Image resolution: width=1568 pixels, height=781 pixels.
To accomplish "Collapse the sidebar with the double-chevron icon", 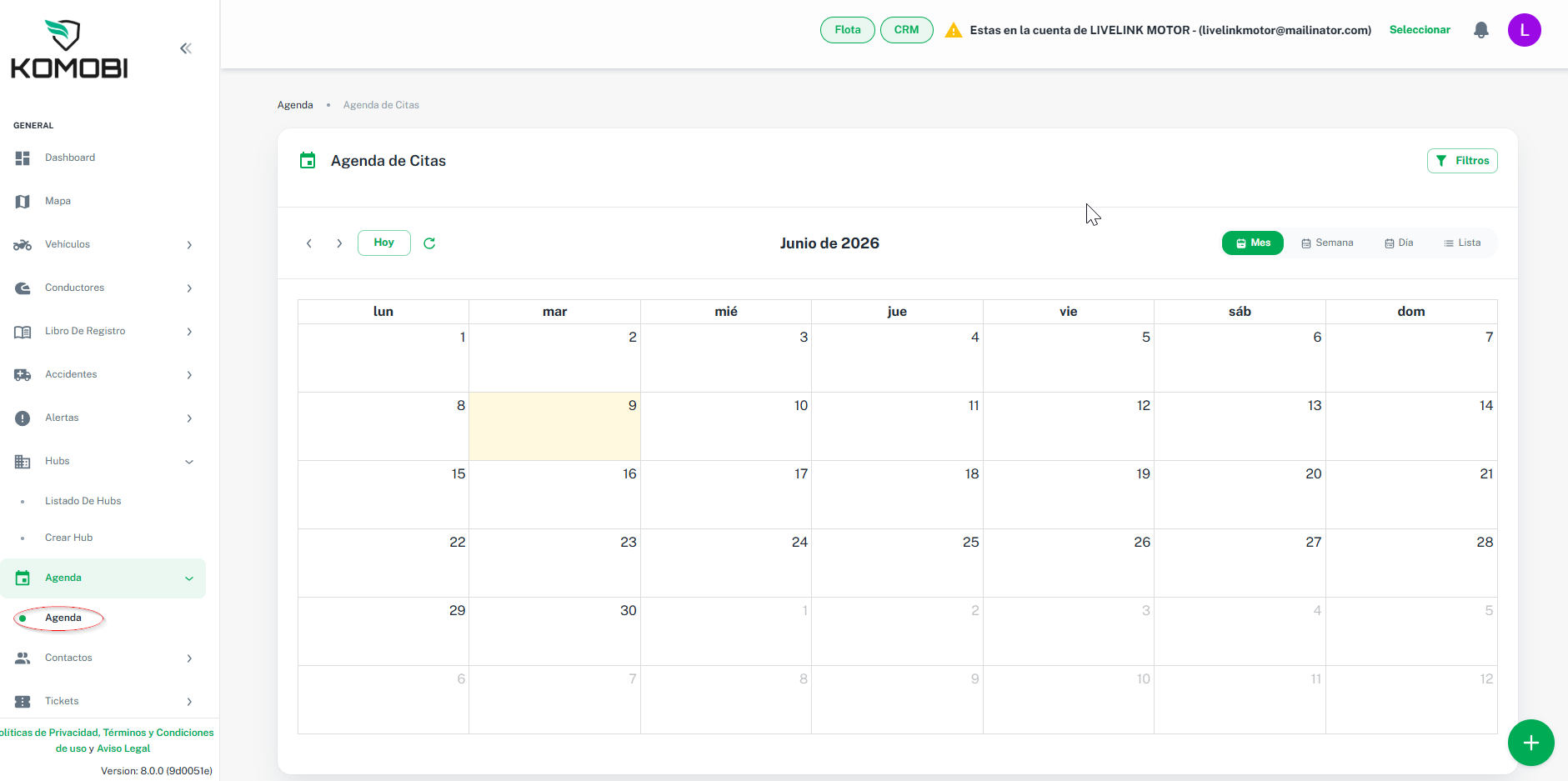I will pos(186,48).
